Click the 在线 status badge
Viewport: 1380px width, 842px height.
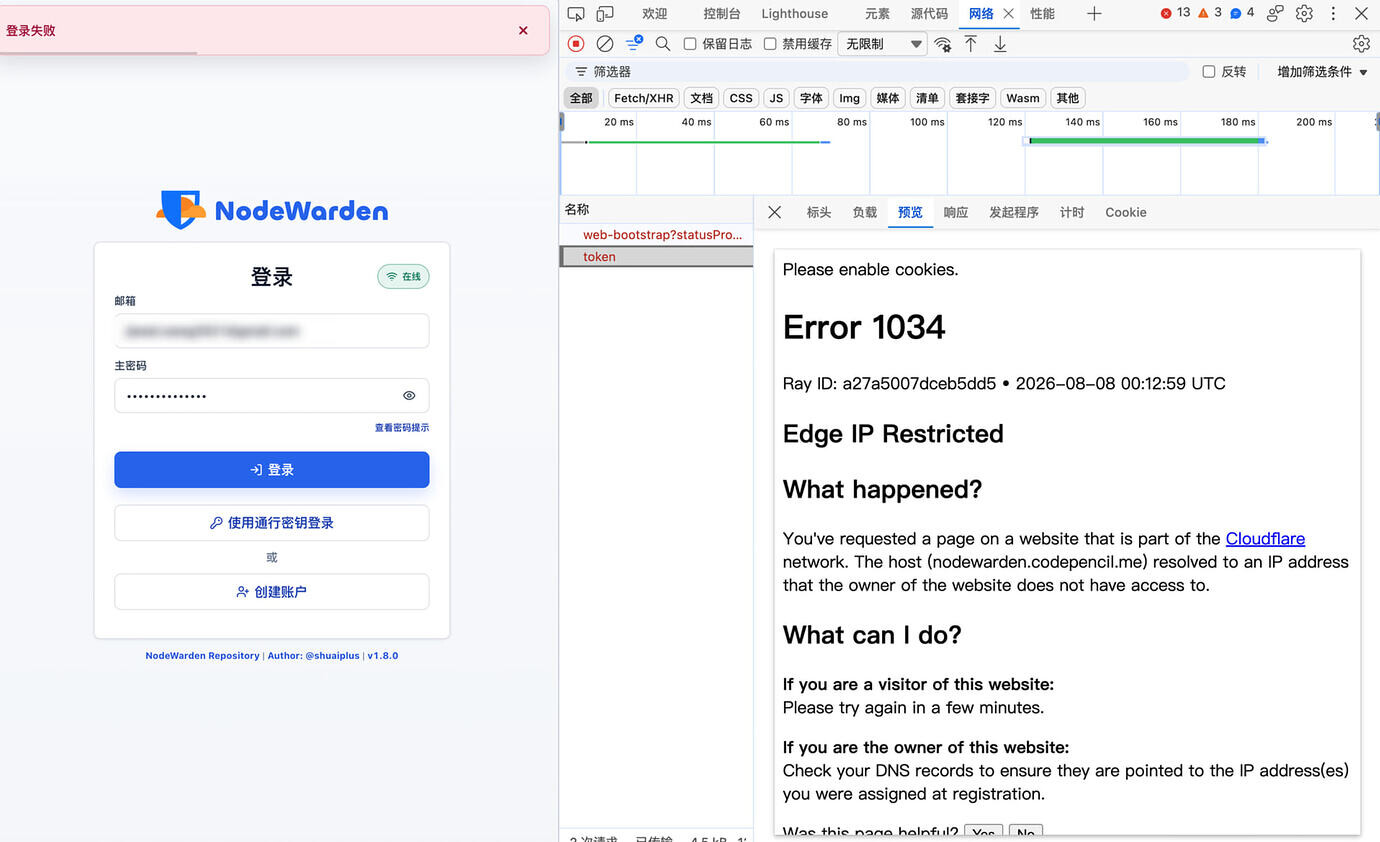click(x=403, y=277)
